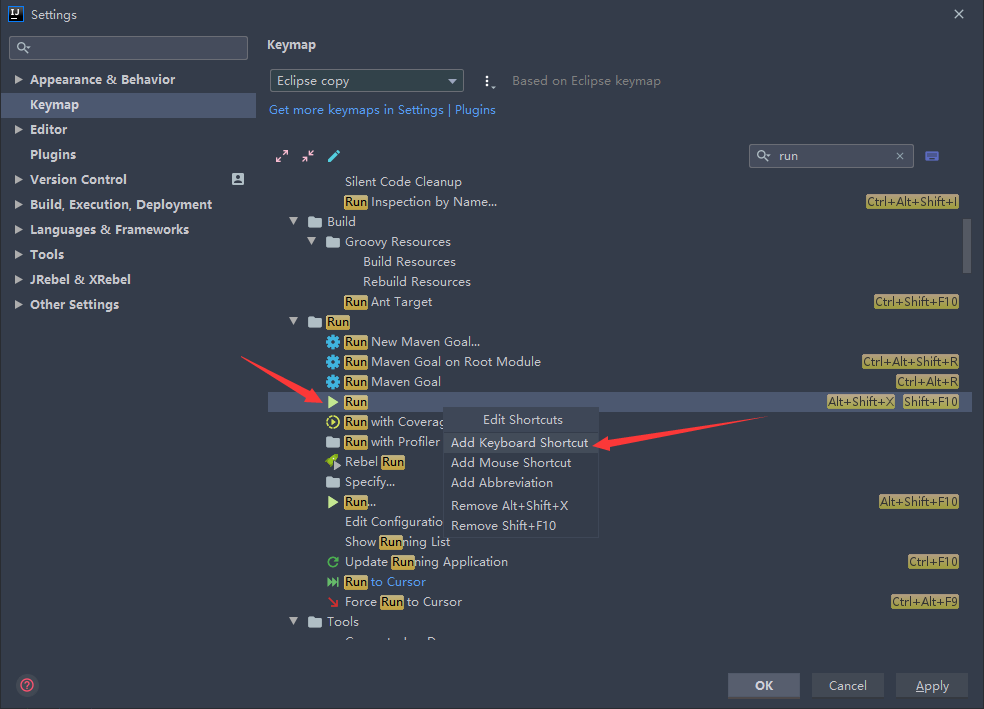Image resolution: width=984 pixels, height=709 pixels.
Task: Click the green play icon next to Run...
Action: [x=333, y=502]
